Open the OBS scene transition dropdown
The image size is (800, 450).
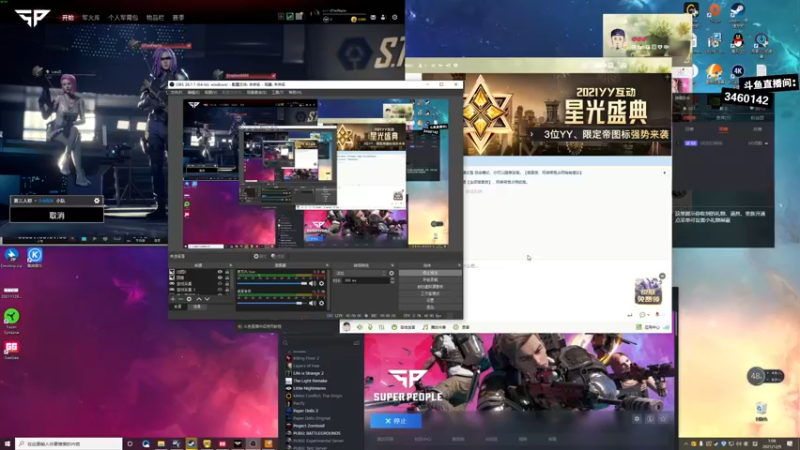pos(360,273)
